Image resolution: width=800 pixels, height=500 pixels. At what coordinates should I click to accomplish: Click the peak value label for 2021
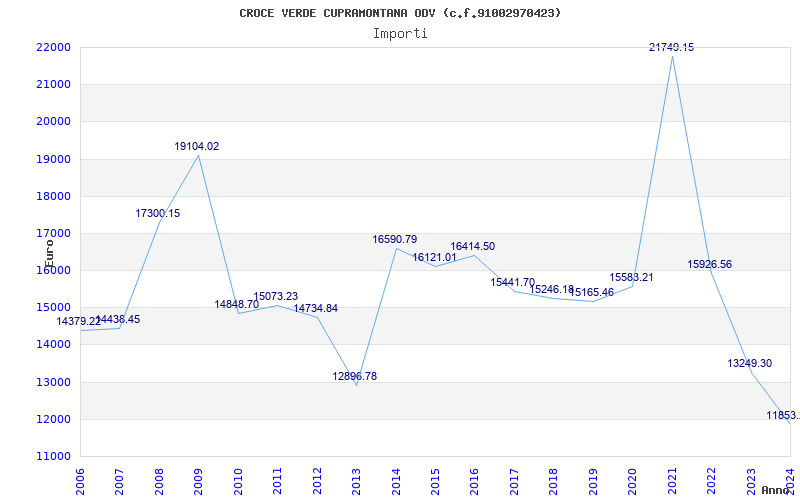(x=671, y=47)
